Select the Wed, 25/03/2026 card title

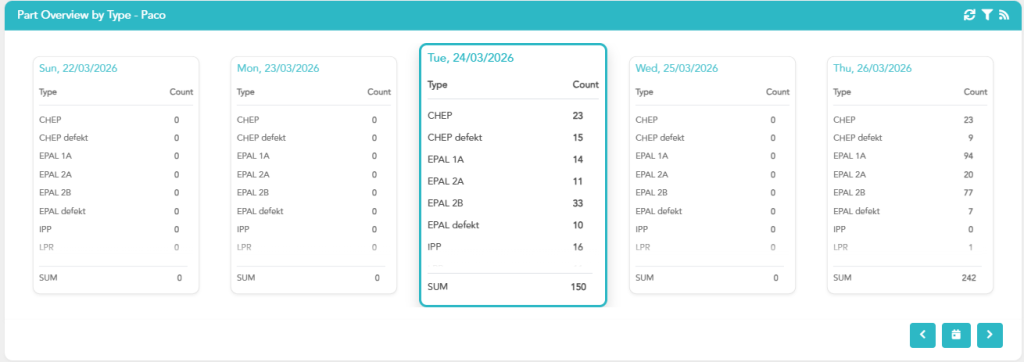677,68
